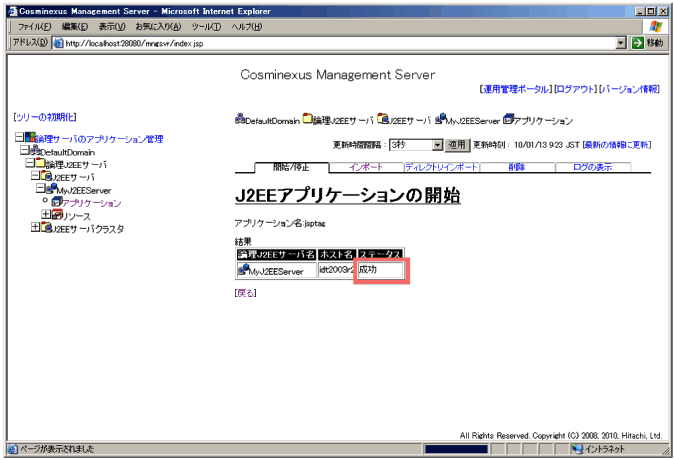Click the ステータス column header
This screenshot has height=460, width=674.
[x=381, y=254]
